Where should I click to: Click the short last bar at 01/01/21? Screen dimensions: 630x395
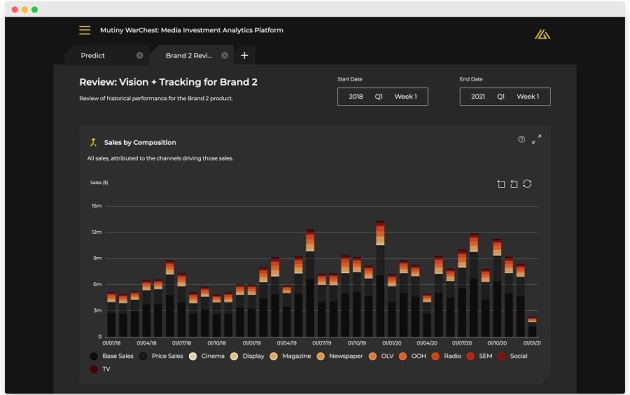point(532,327)
